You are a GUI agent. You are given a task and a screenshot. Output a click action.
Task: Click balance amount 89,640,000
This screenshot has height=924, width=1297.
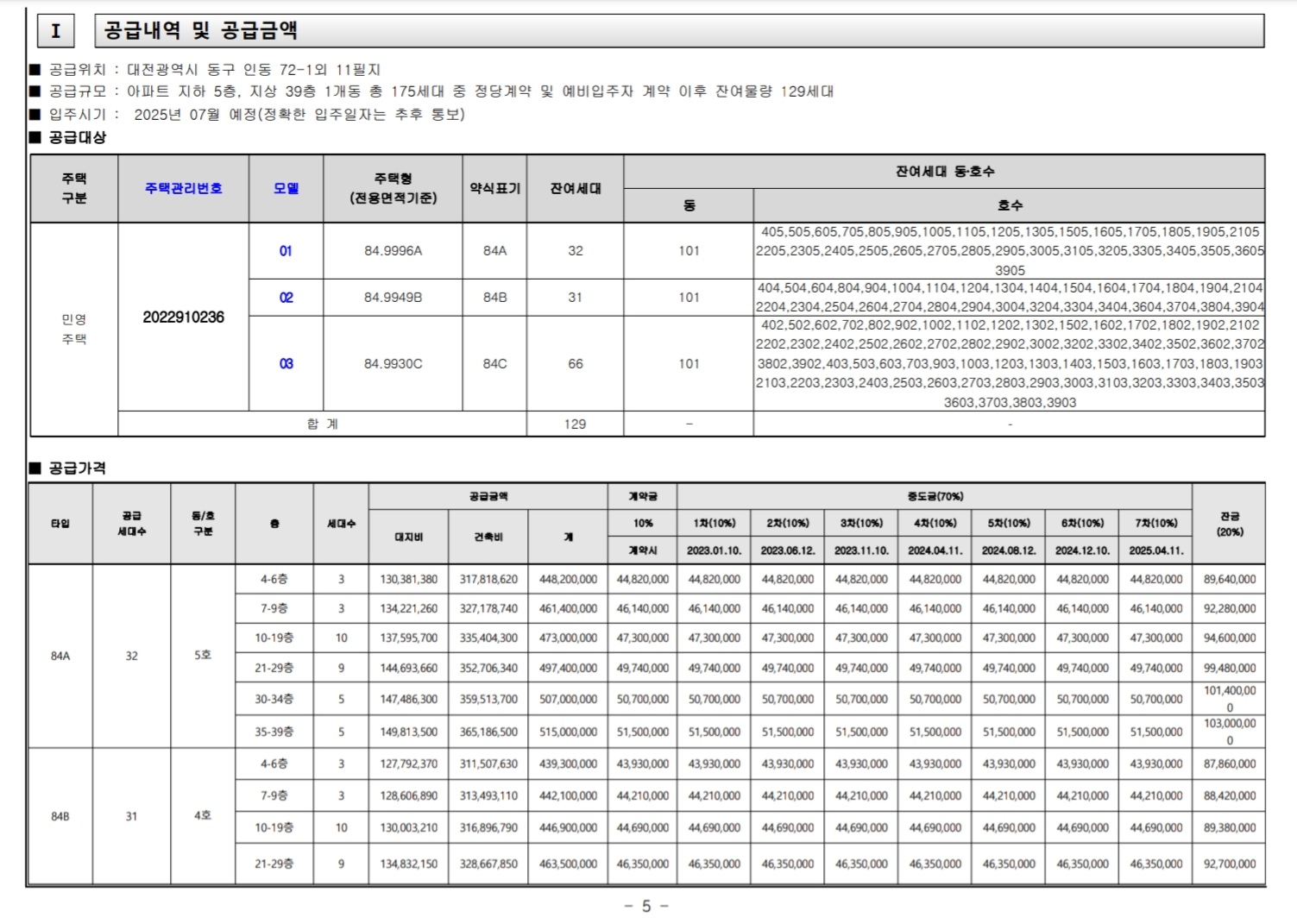tap(1230, 580)
